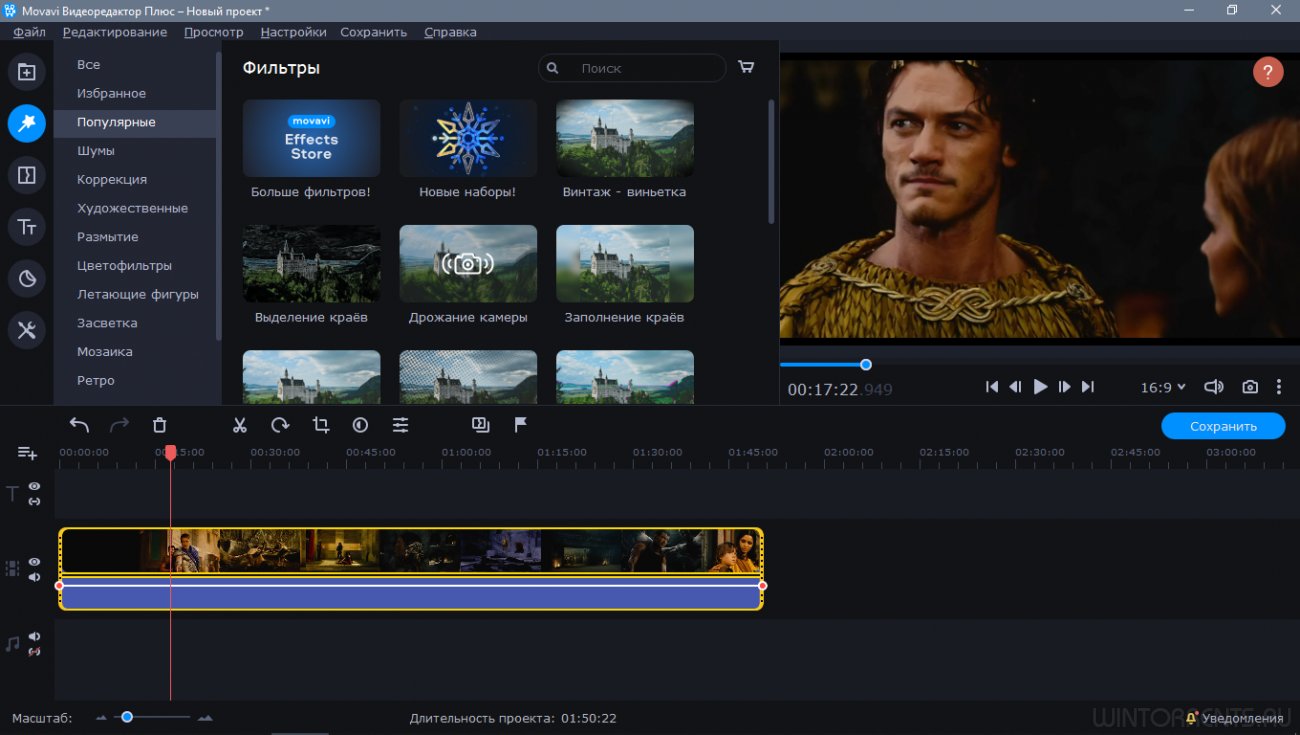Zoom out timeline with small mountain icon
The image size is (1300, 735).
101,717
